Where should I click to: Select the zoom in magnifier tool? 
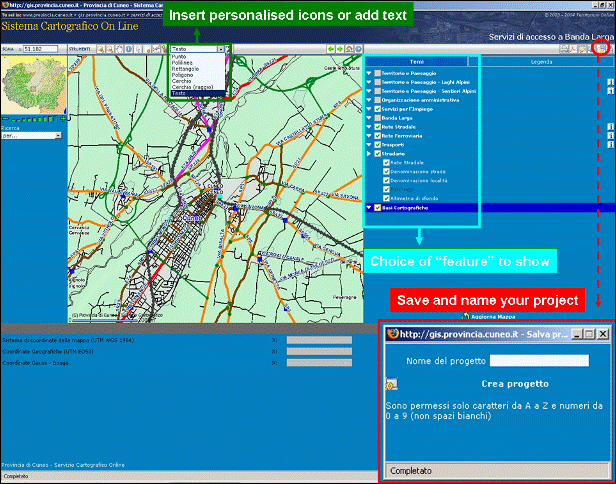point(101,49)
